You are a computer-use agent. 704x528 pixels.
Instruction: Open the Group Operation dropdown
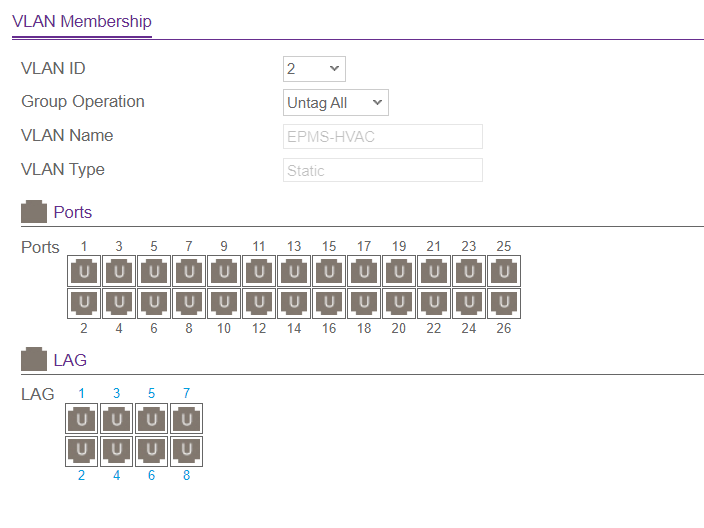click(336, 103)
